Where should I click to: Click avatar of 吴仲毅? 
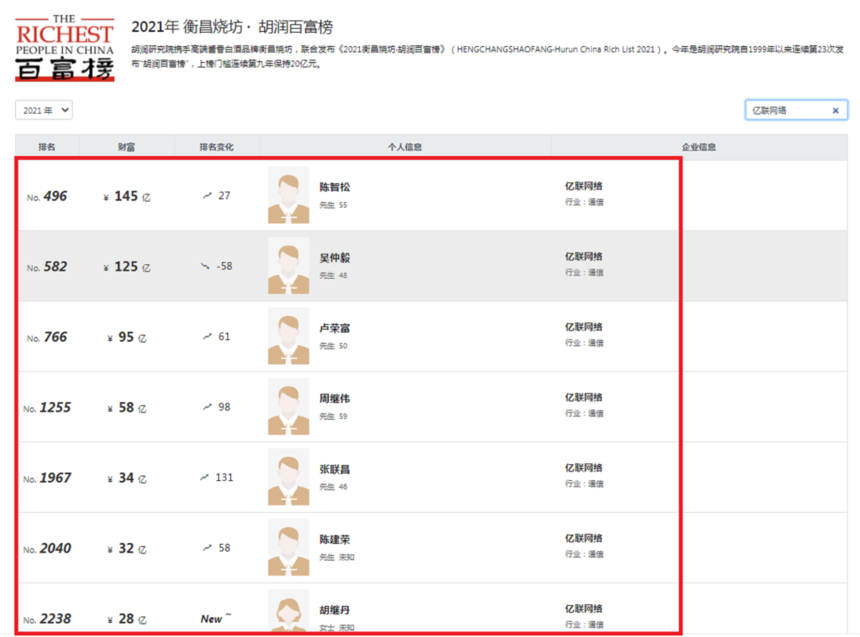(x=288, y=266)
